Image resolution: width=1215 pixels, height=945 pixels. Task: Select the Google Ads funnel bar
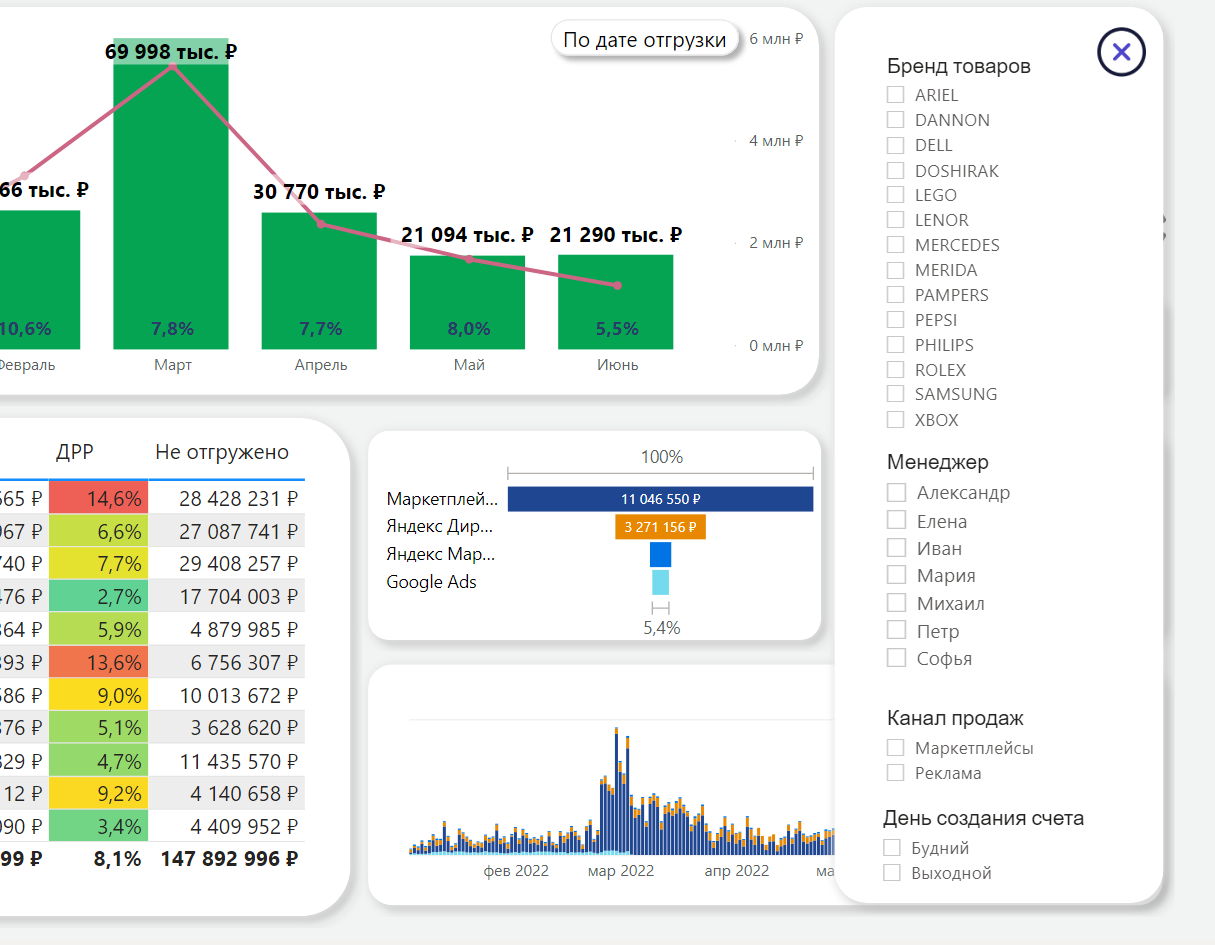coord(660,582)
